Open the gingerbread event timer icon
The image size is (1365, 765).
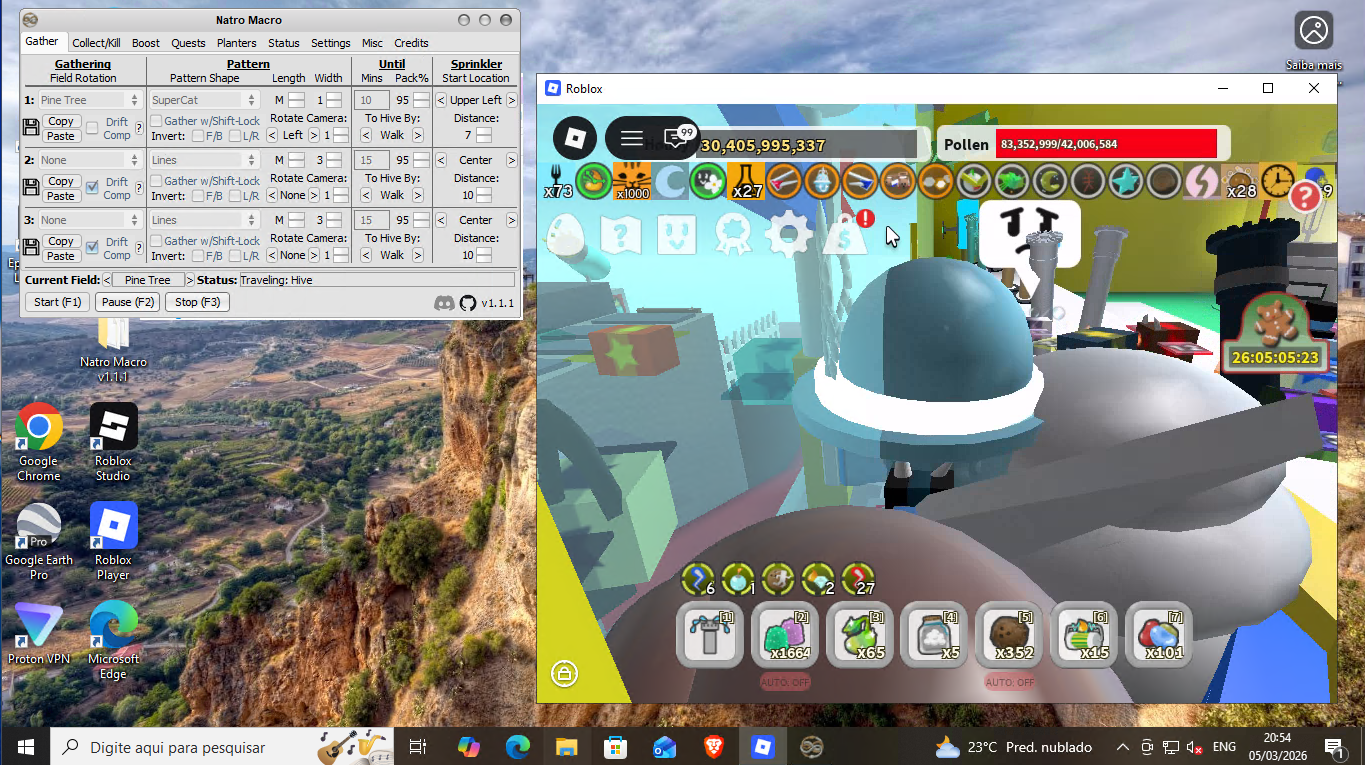[1274, 331]
